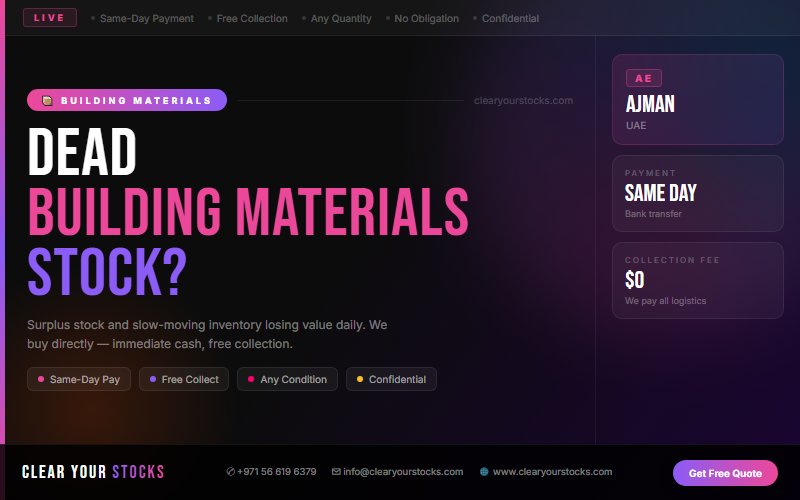Click the COLLECTION FEE label
The height and width of the screenshot is (500, 800).
(x=672, y=260)
